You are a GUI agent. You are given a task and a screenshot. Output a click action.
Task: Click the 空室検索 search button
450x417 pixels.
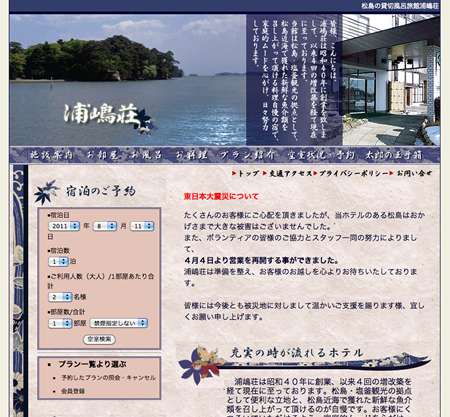99,339
